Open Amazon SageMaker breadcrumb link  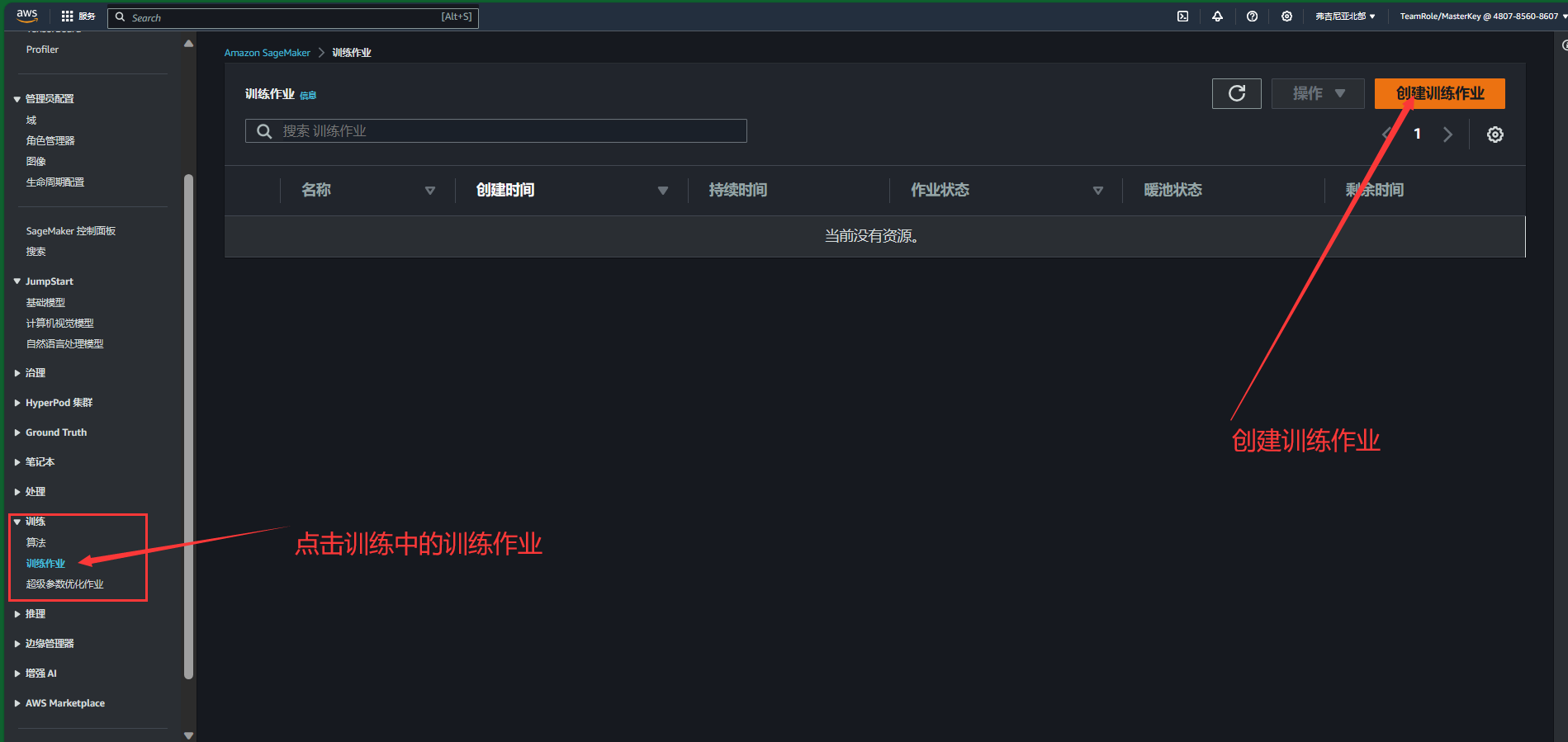[x=267, y=53]
